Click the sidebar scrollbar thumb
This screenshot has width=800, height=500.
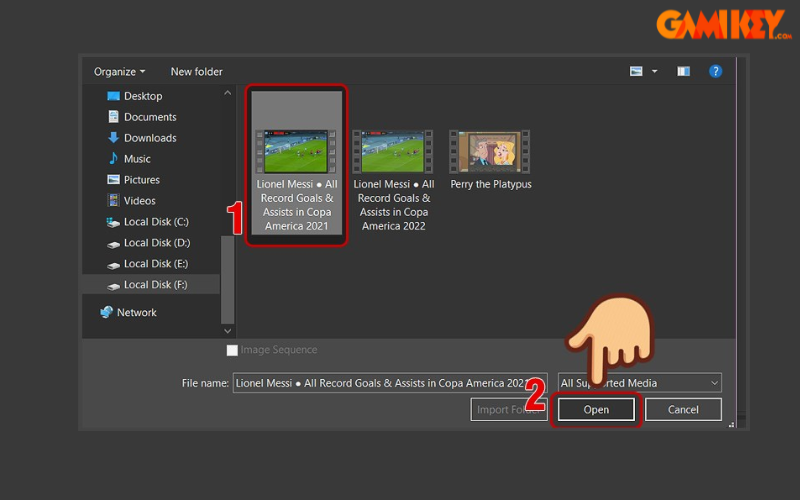[x=228, y=280]
